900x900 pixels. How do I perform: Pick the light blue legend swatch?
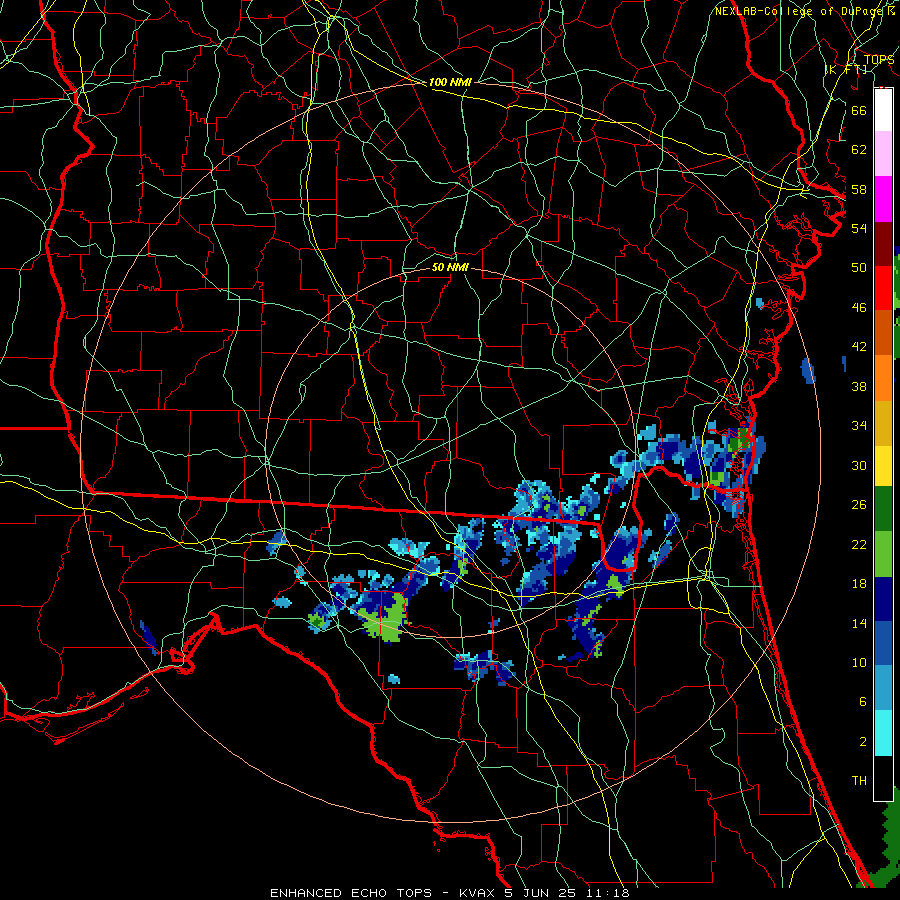coord(883,688)
